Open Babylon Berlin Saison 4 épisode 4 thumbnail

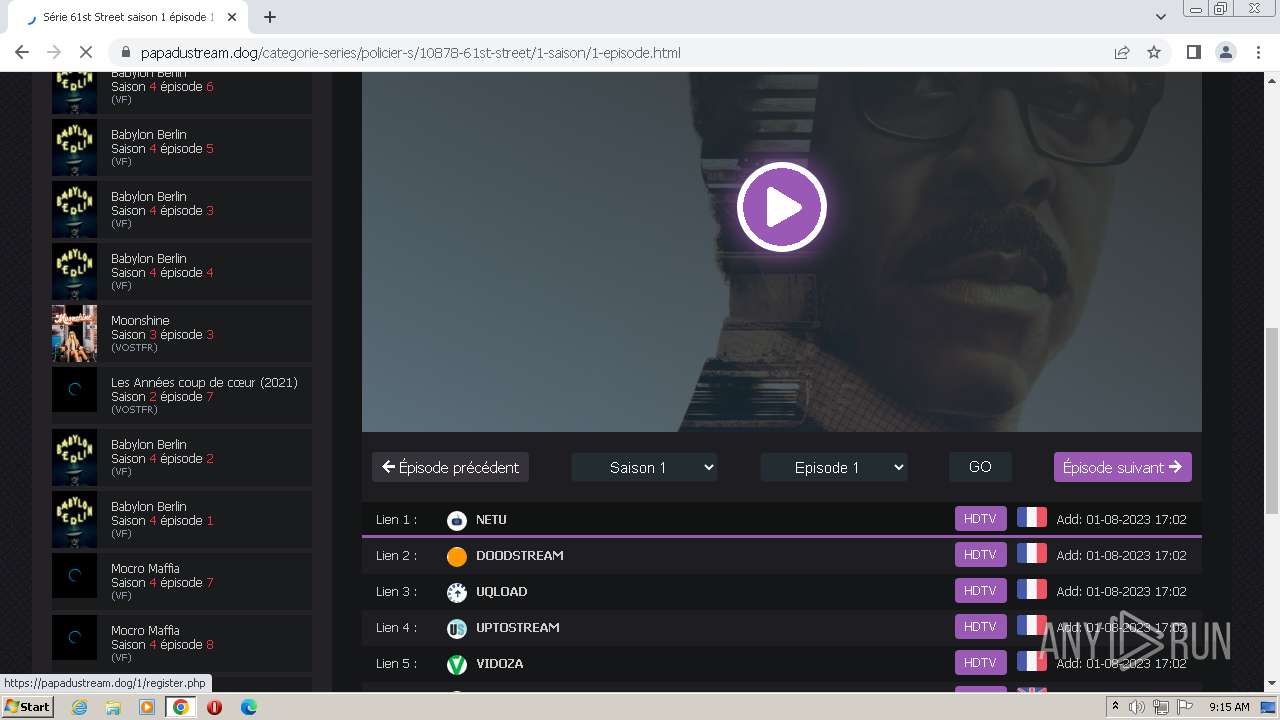74,272
